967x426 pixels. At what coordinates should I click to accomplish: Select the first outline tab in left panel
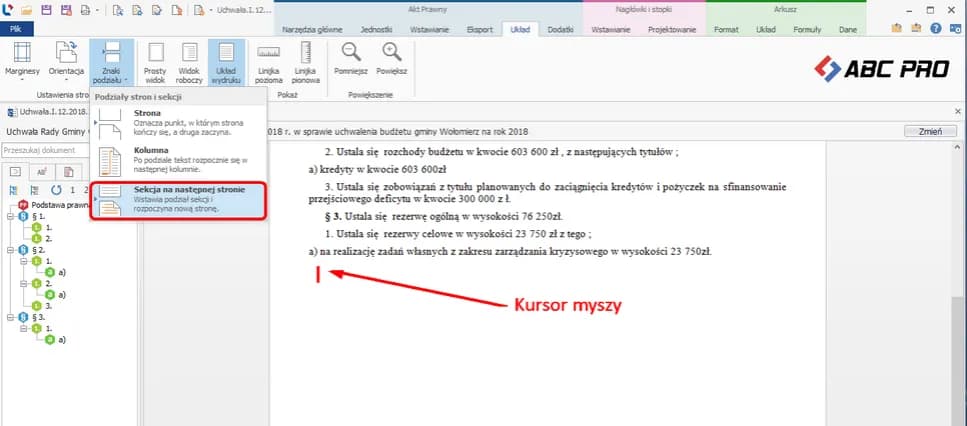coord(16,172)
